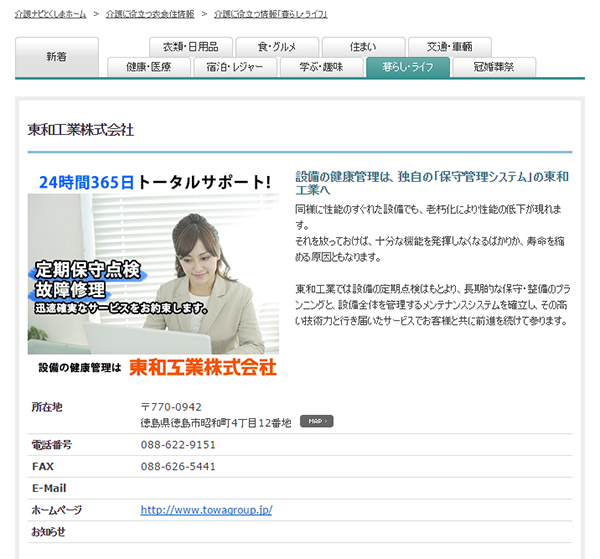Screen dimensions: 600x559
Task: Open the MAP button beside the address
Action: point(316,421)
